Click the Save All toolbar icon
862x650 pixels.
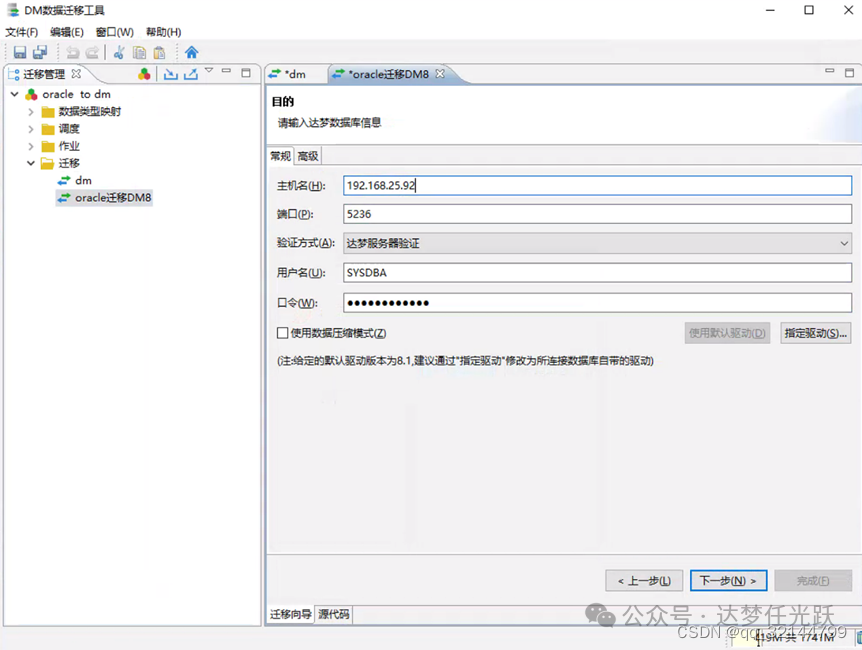pyautogui.click(x=40, y=52)
